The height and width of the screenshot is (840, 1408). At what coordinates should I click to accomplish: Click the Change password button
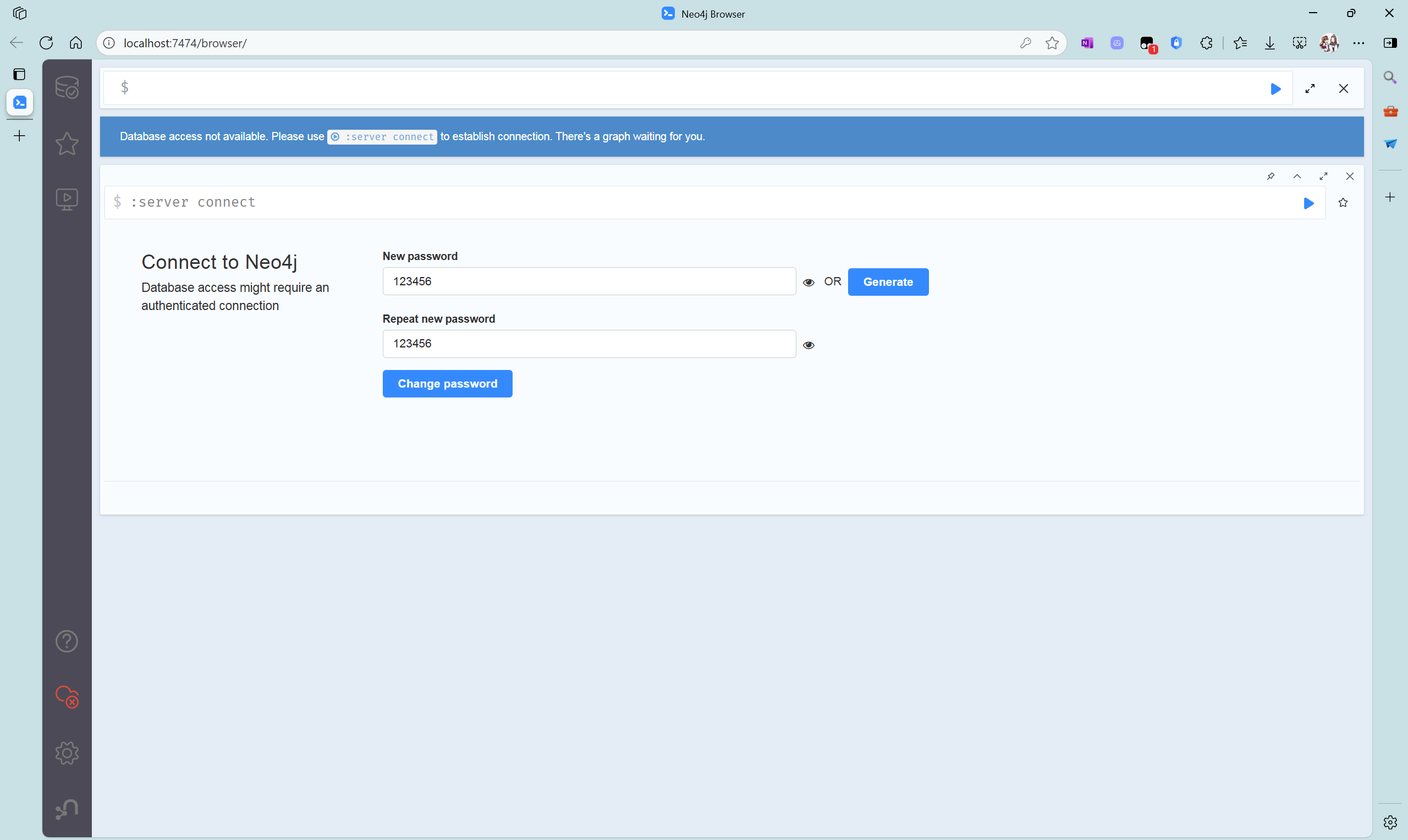click(447, 384)
